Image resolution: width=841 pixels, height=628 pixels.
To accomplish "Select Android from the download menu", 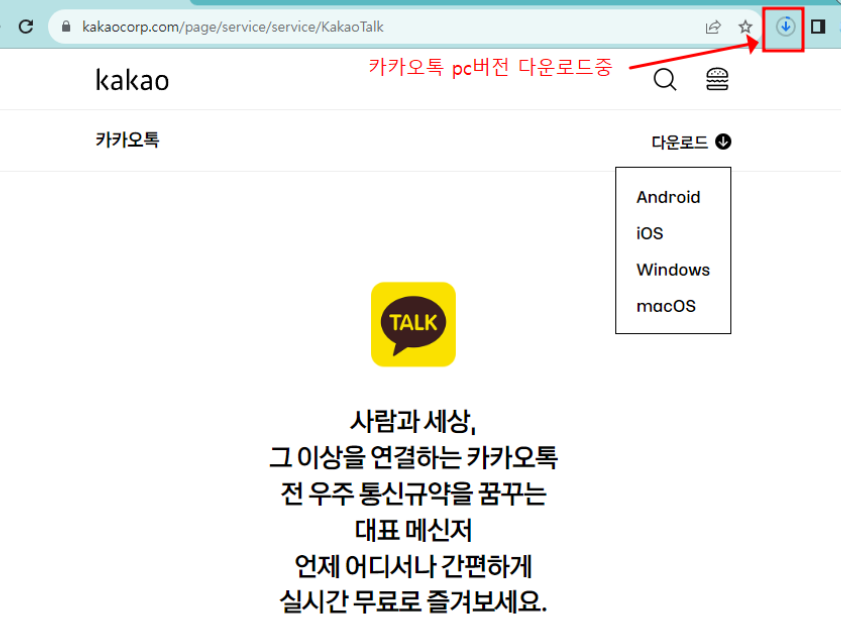I will 668,197.
